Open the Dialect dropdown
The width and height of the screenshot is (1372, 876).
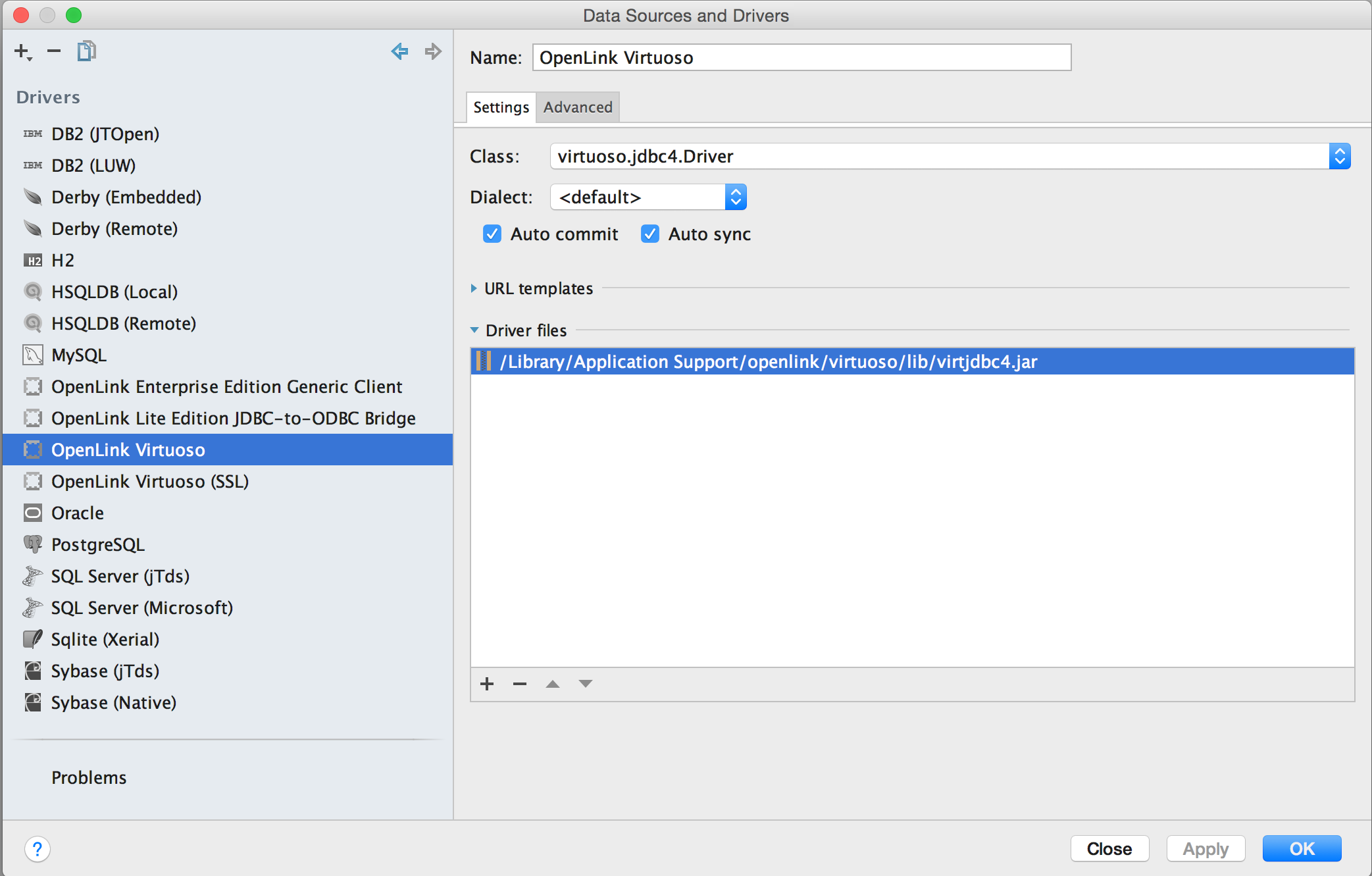(736, 197)
